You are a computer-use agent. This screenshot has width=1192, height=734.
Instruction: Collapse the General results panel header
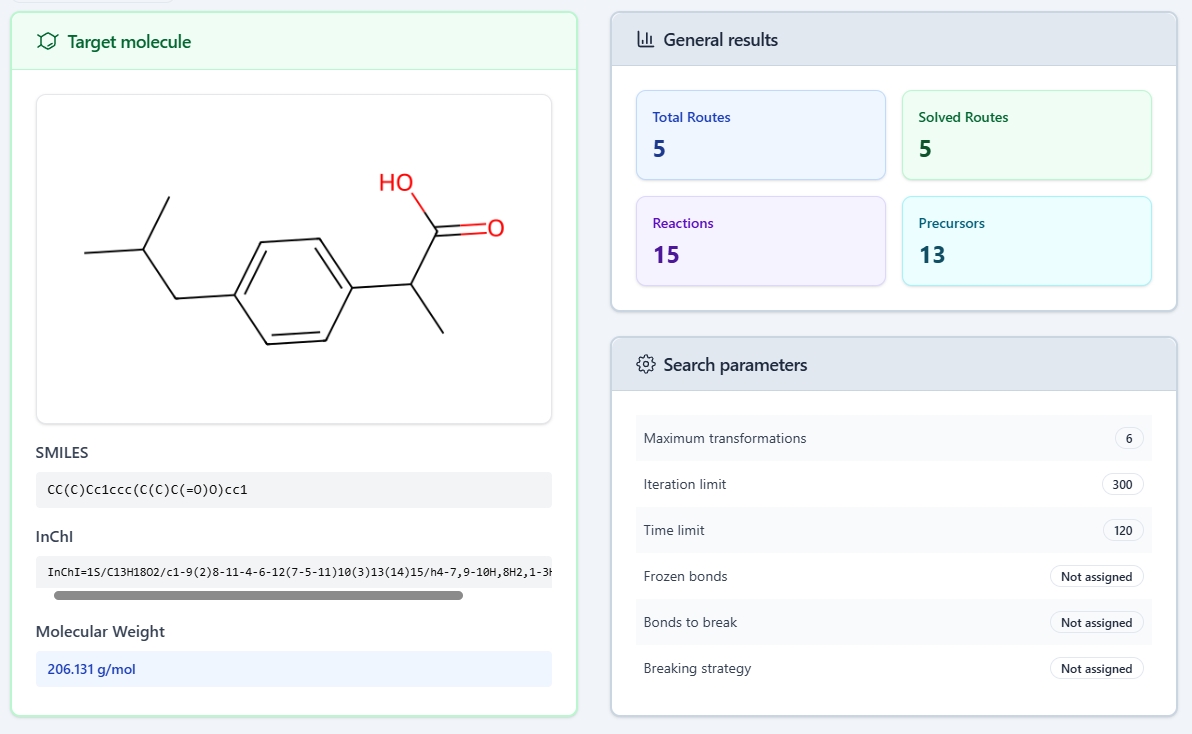[x=893, y=40]
